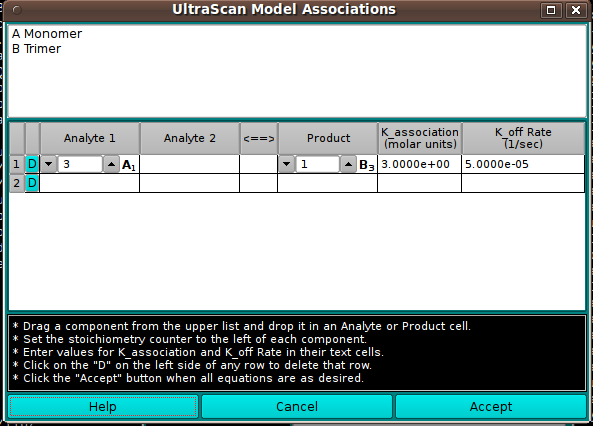593x426 pixels.
Task: Increase Analyte 1 stoichiometry counter
Action: pos(111,164)
